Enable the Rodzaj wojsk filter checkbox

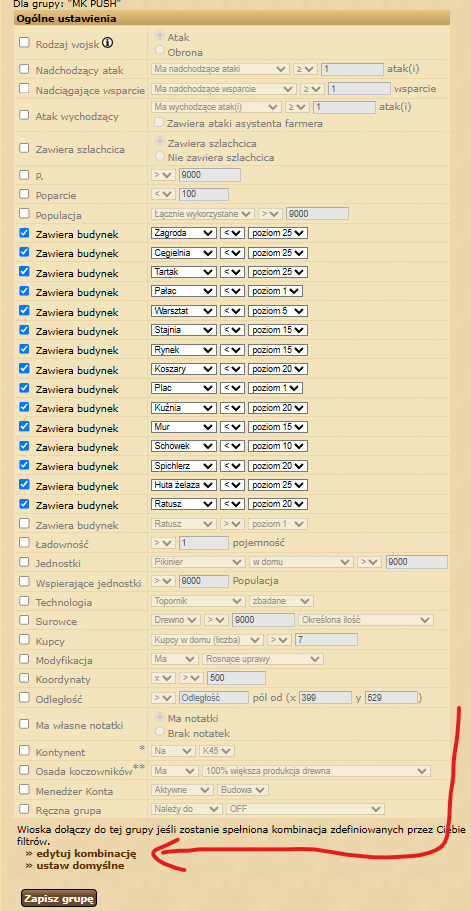coord(24,42)
